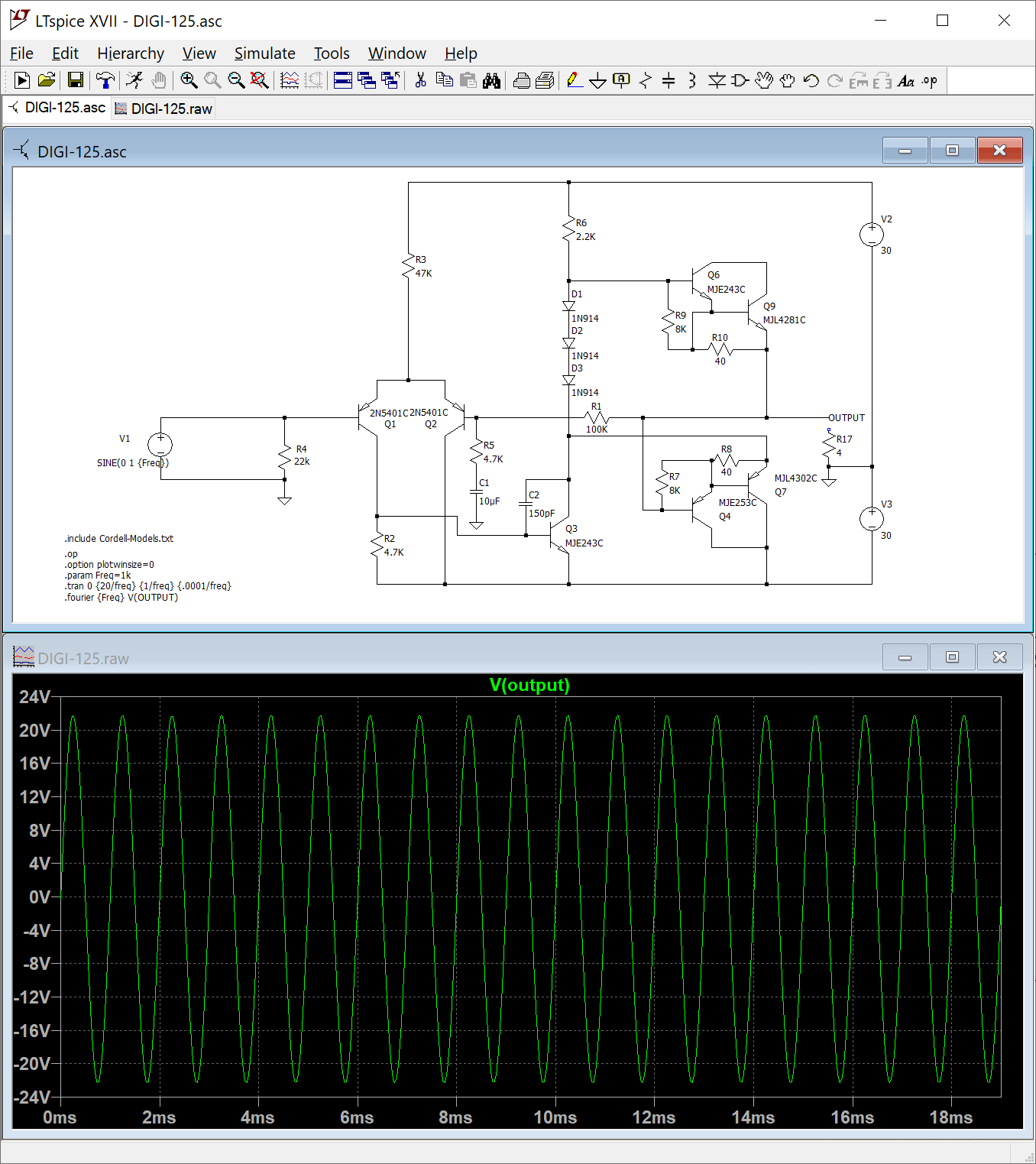This screenshot has width=1036, height=1164.
Task: Click the .include Cordell-Models.txt directive
Action: [118, 539]
